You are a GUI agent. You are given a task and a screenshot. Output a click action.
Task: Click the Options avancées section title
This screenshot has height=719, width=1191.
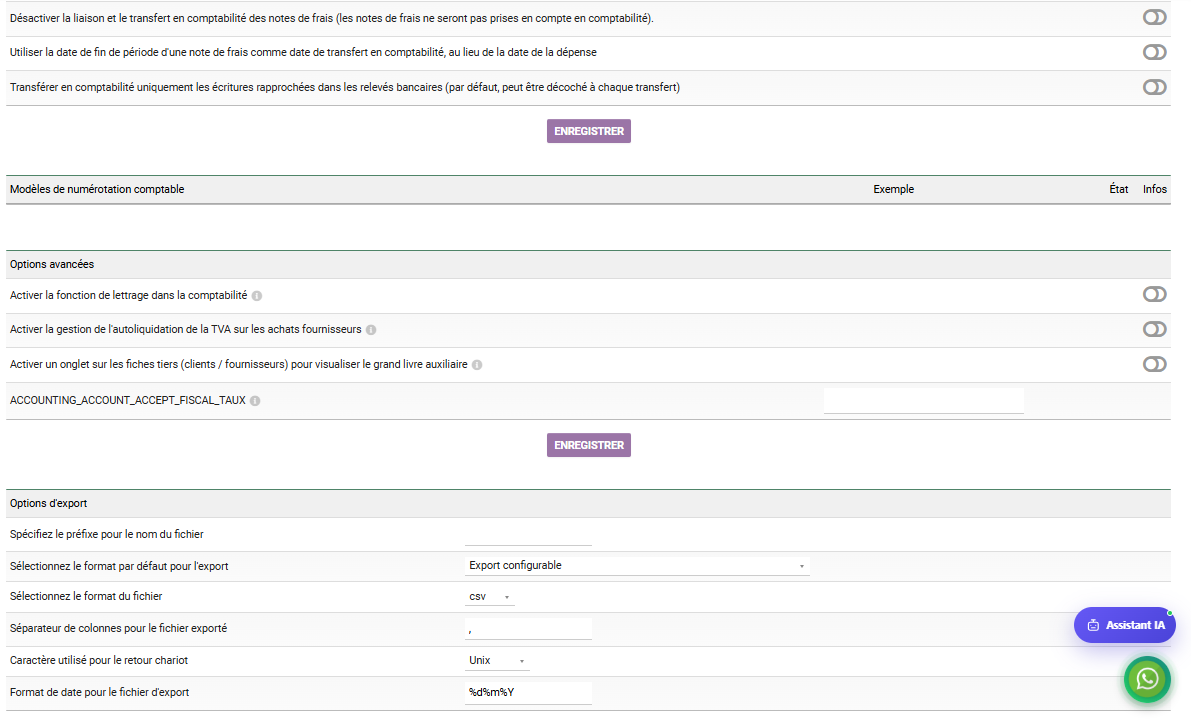tap(52, 264)
